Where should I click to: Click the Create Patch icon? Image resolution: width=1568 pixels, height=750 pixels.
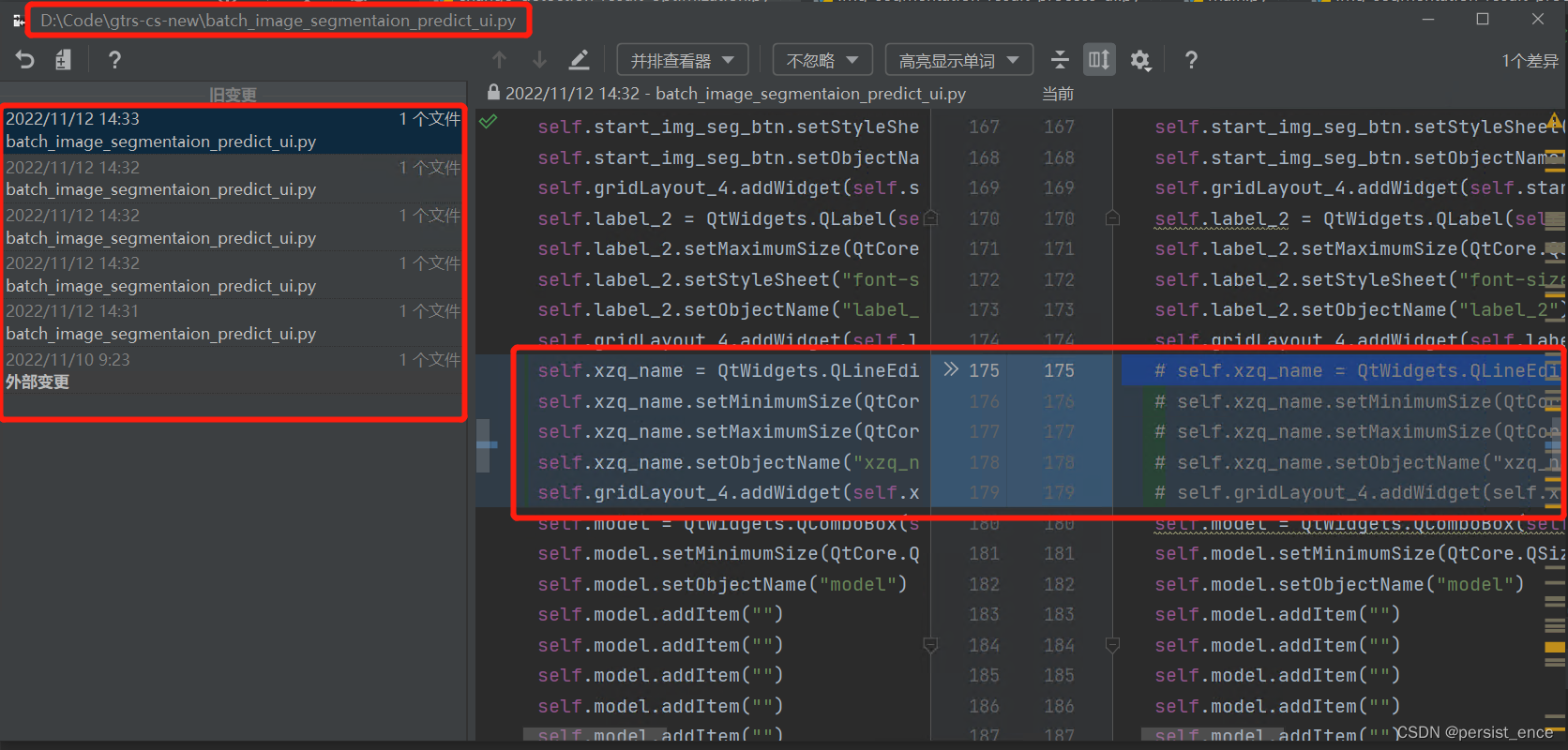coord(63,60)
